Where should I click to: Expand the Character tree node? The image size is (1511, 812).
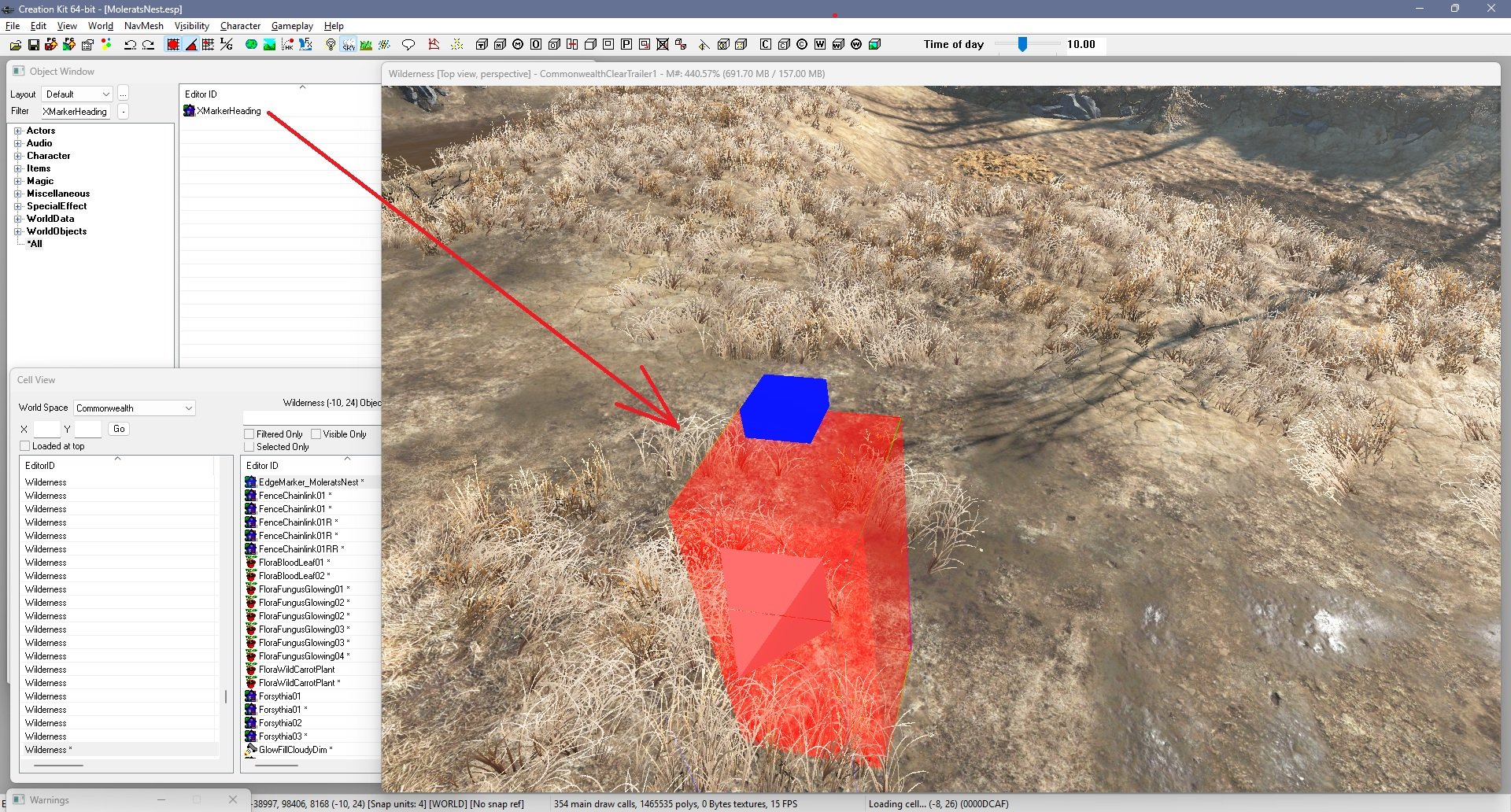[x=18, y=156]
